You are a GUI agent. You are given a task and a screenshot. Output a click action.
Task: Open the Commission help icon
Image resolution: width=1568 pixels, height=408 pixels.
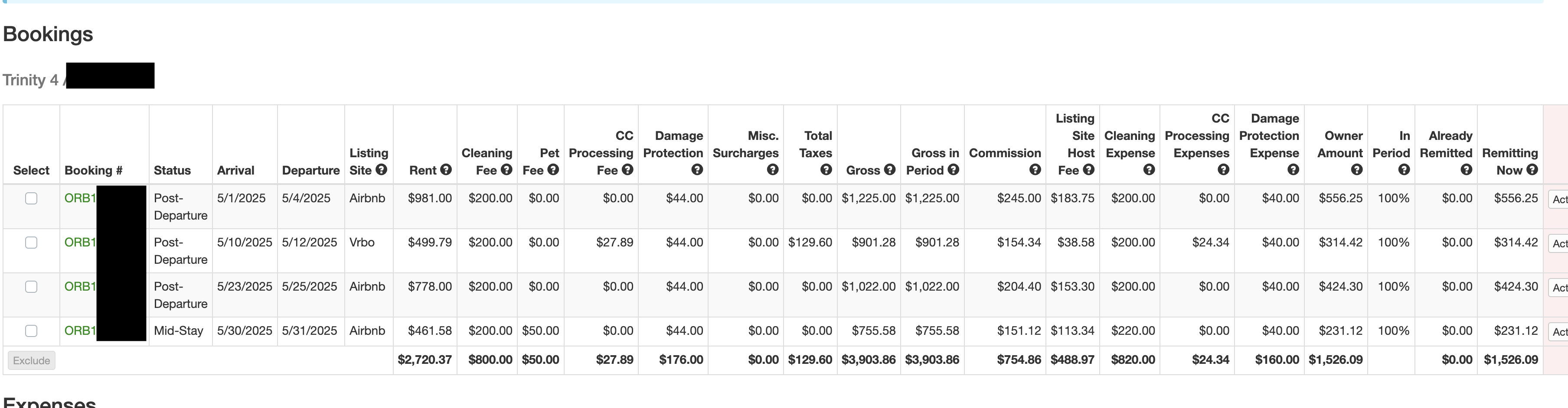click(1035, 170)
